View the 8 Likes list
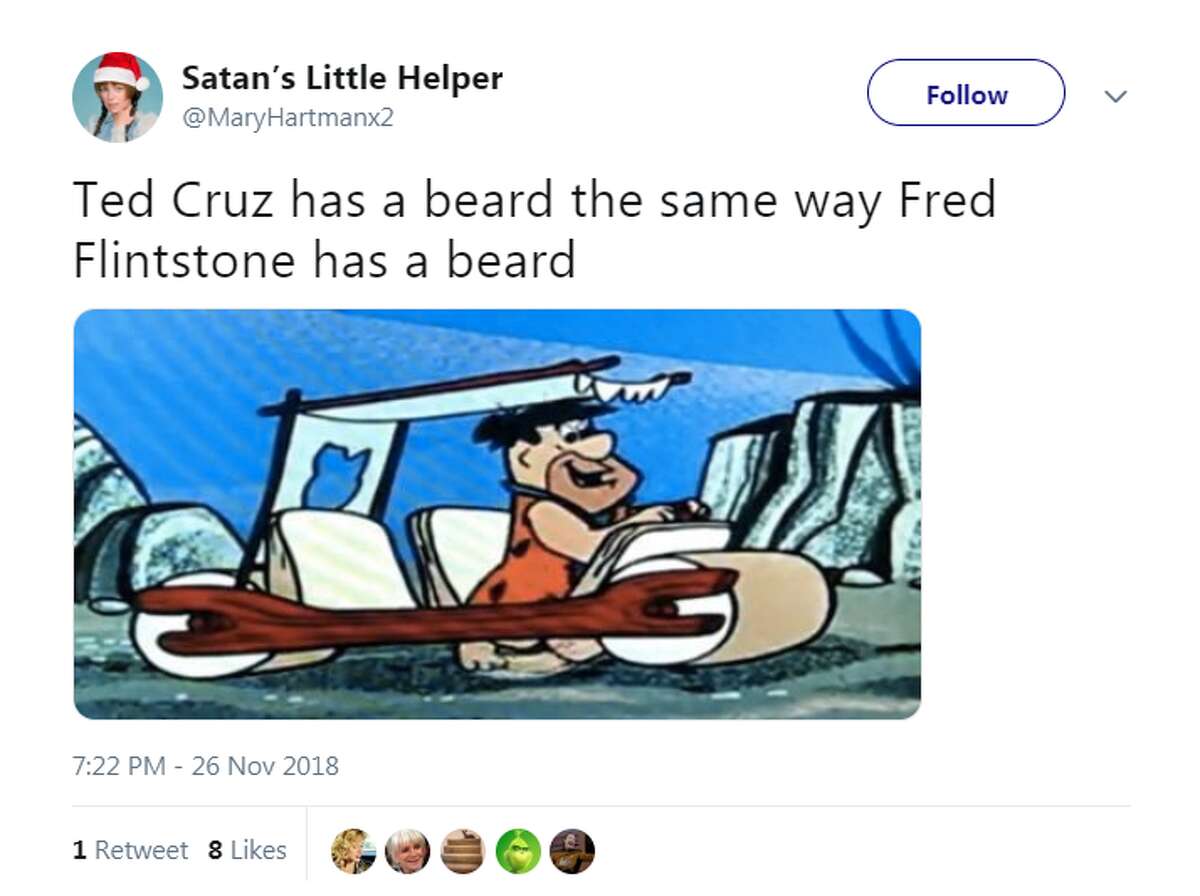This screenshot has width=1200, height=896. (247, 850)
